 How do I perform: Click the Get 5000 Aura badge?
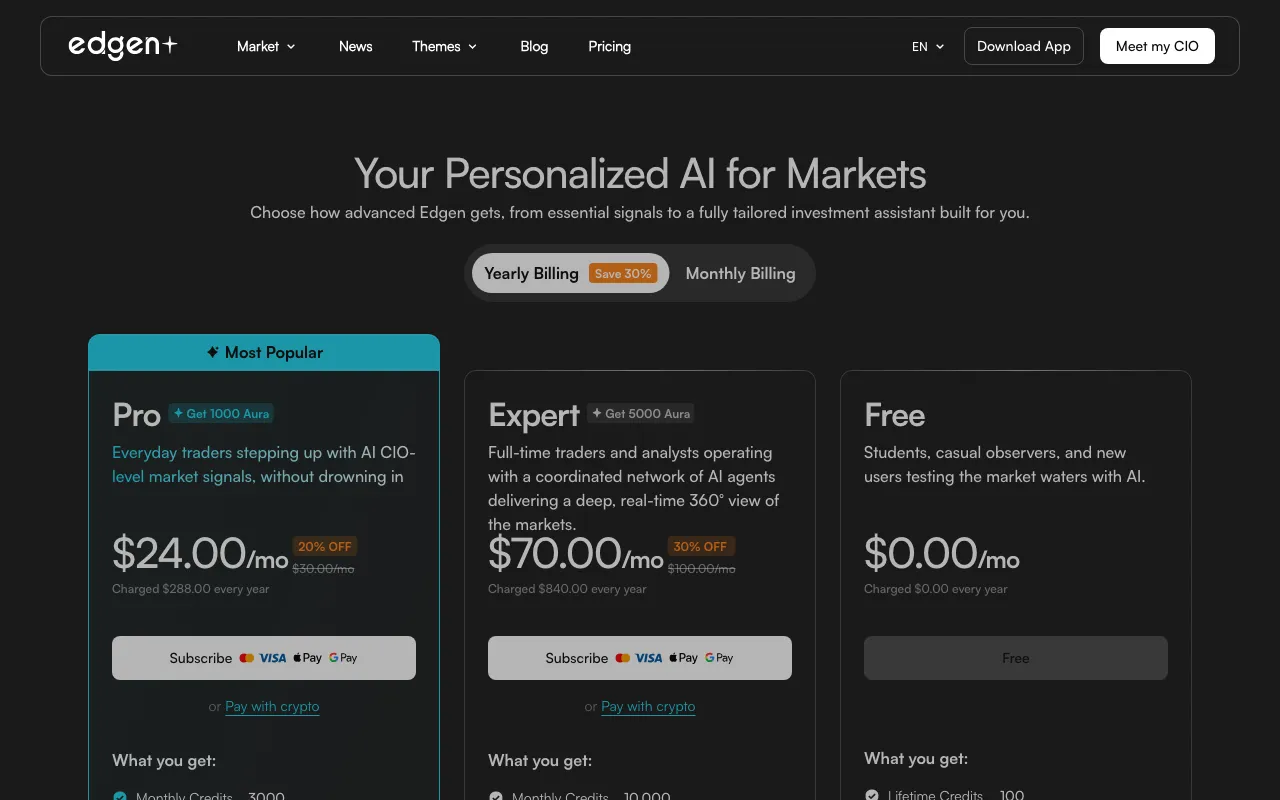point(641,413)
